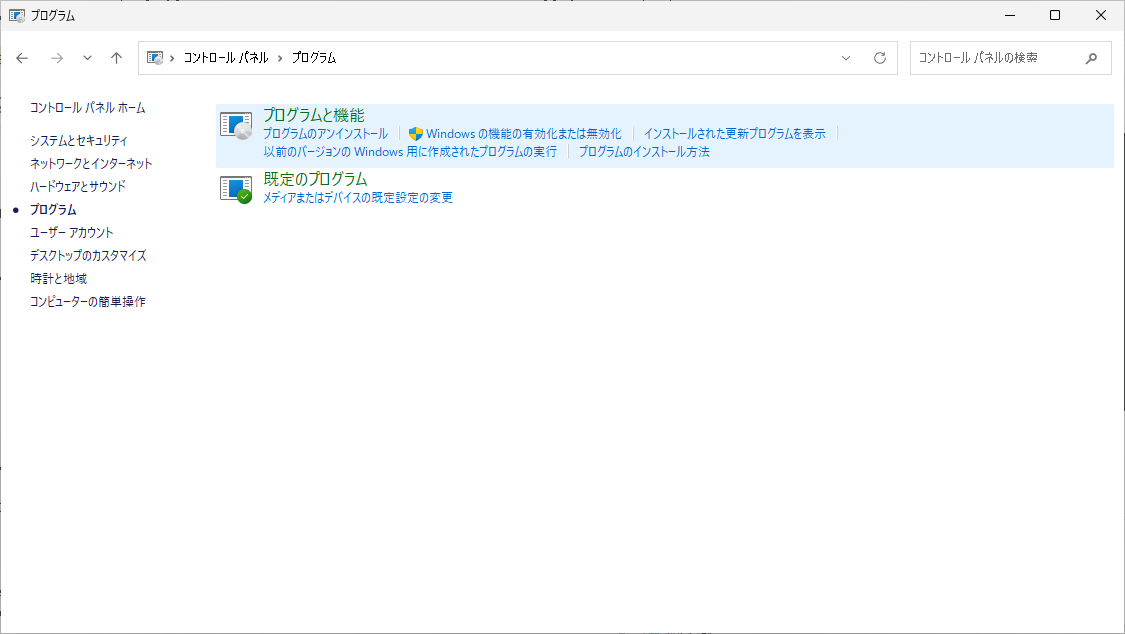Click メディアまたはデバイスの既定設定の変更
This screenshot has height=634, width=1125.
[x=358, y=198]
